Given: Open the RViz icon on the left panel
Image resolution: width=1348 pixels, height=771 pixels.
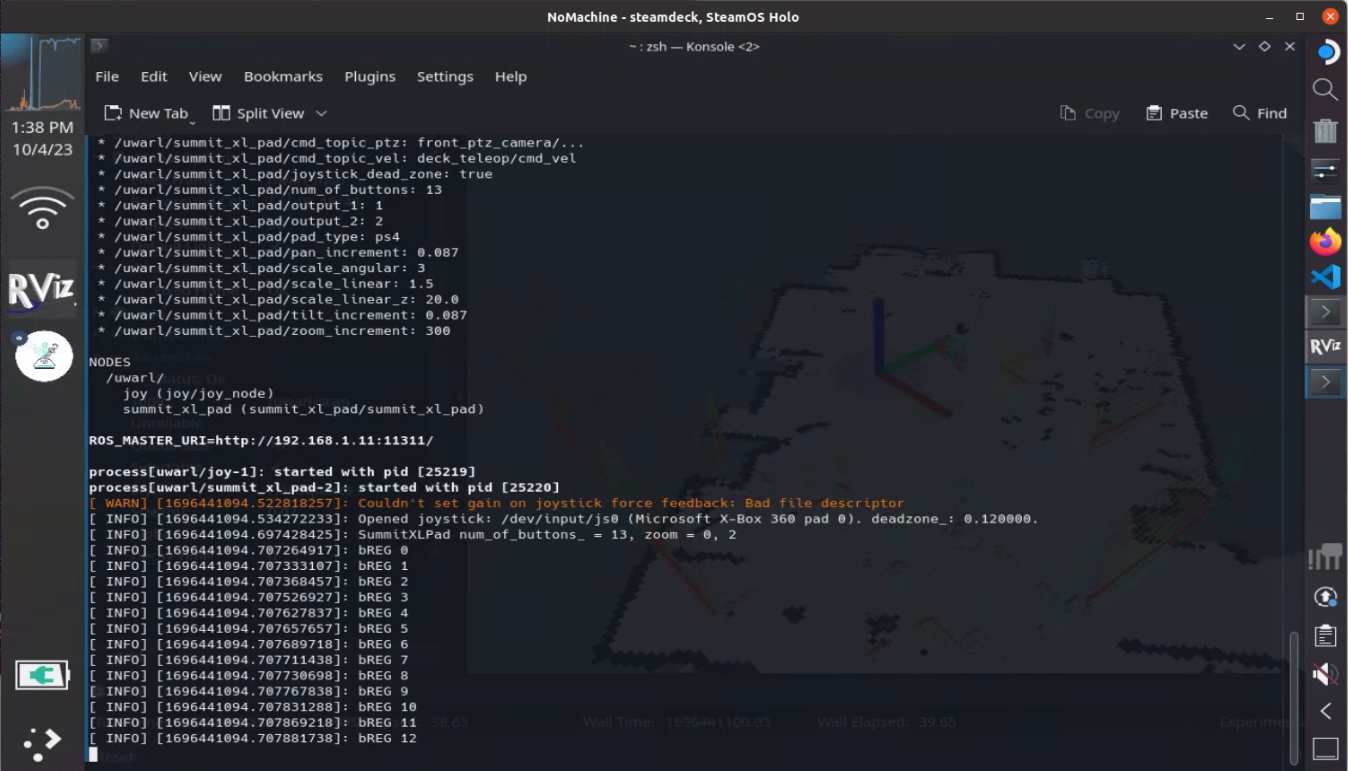Looking at the screenshot, I should (x=43, y=289).
